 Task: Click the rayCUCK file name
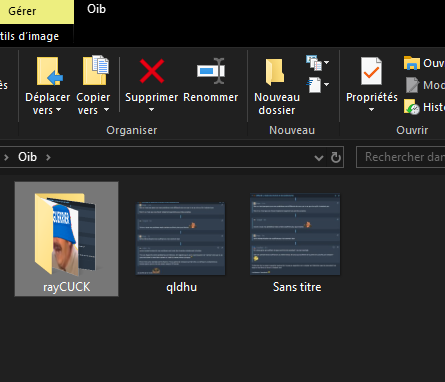point(67,287)
